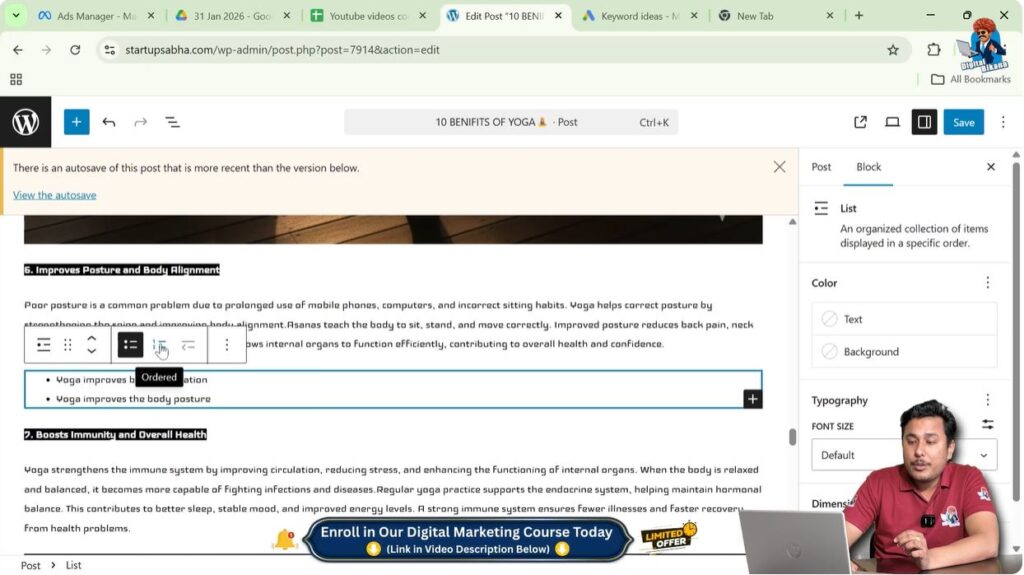Screen dimensions: 1024x575
Task: Dismiss the autosave notice
Action: tap(779, 167)
